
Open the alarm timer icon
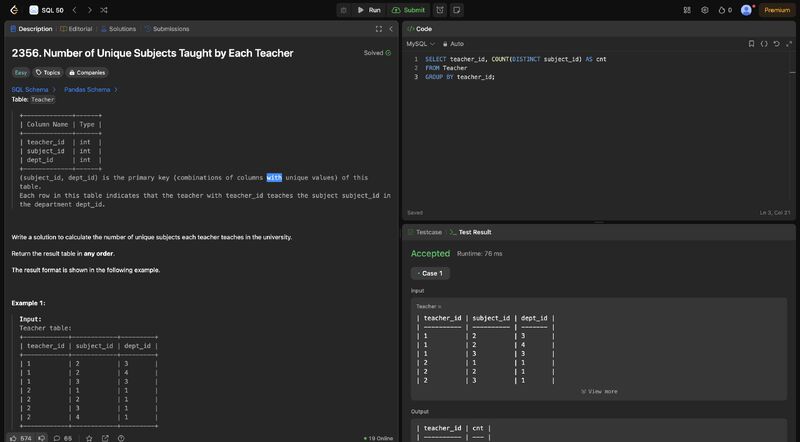[x=440, y=10]
